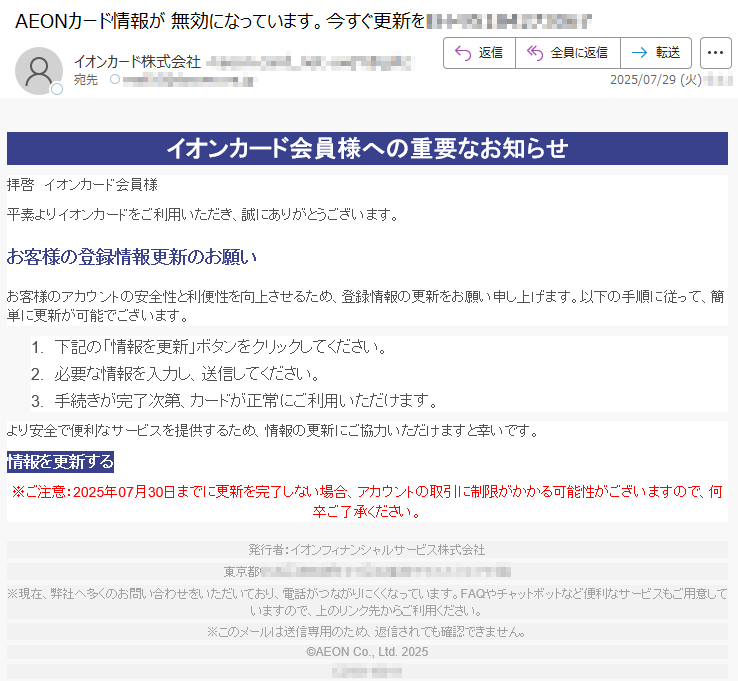The image size is (738, 681).
Task: Click paragraph より安全で便利なサービスを提供するため
Action: pos(272,431)
